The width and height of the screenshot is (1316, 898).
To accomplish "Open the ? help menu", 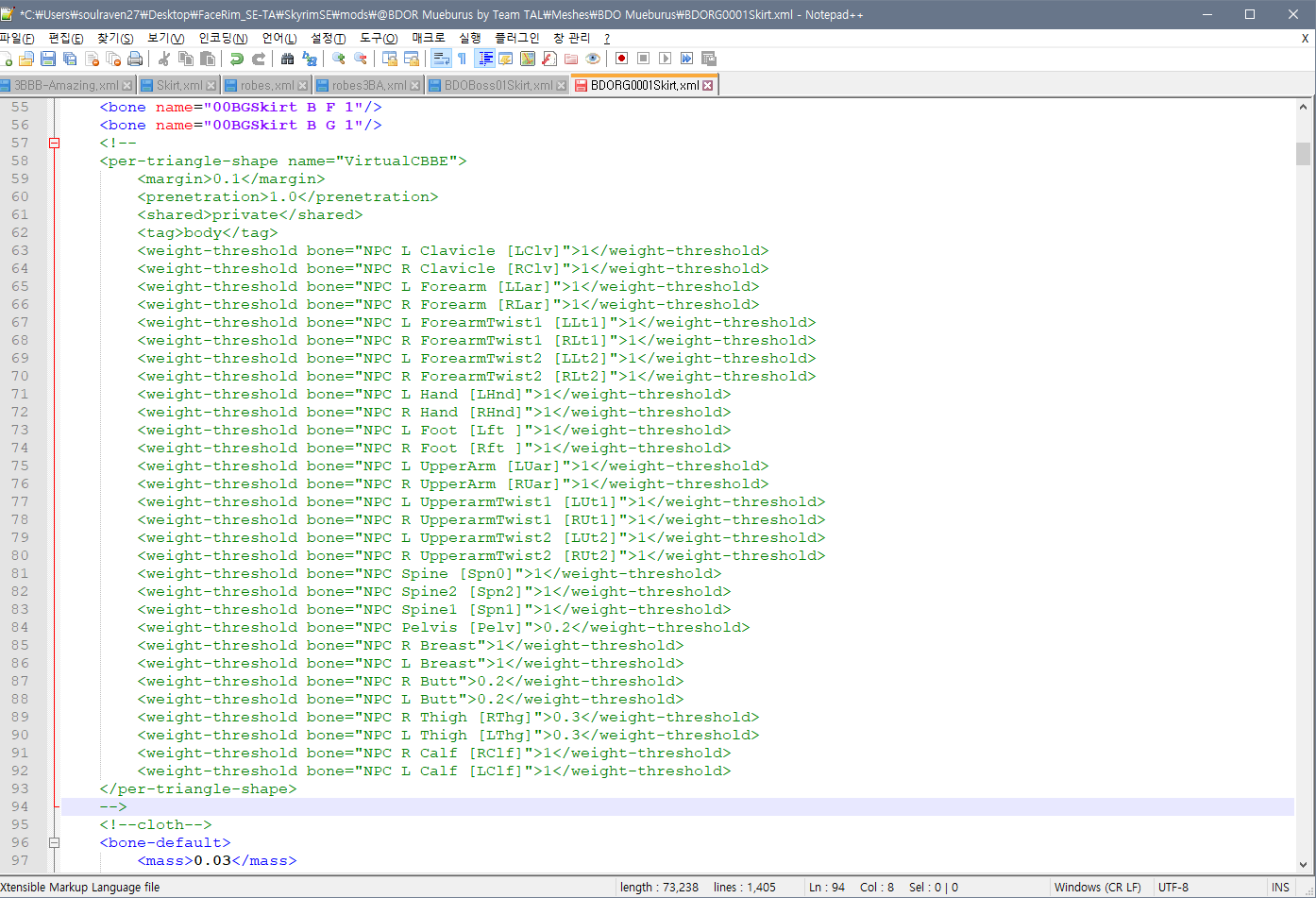I will (x=607, y=38).
